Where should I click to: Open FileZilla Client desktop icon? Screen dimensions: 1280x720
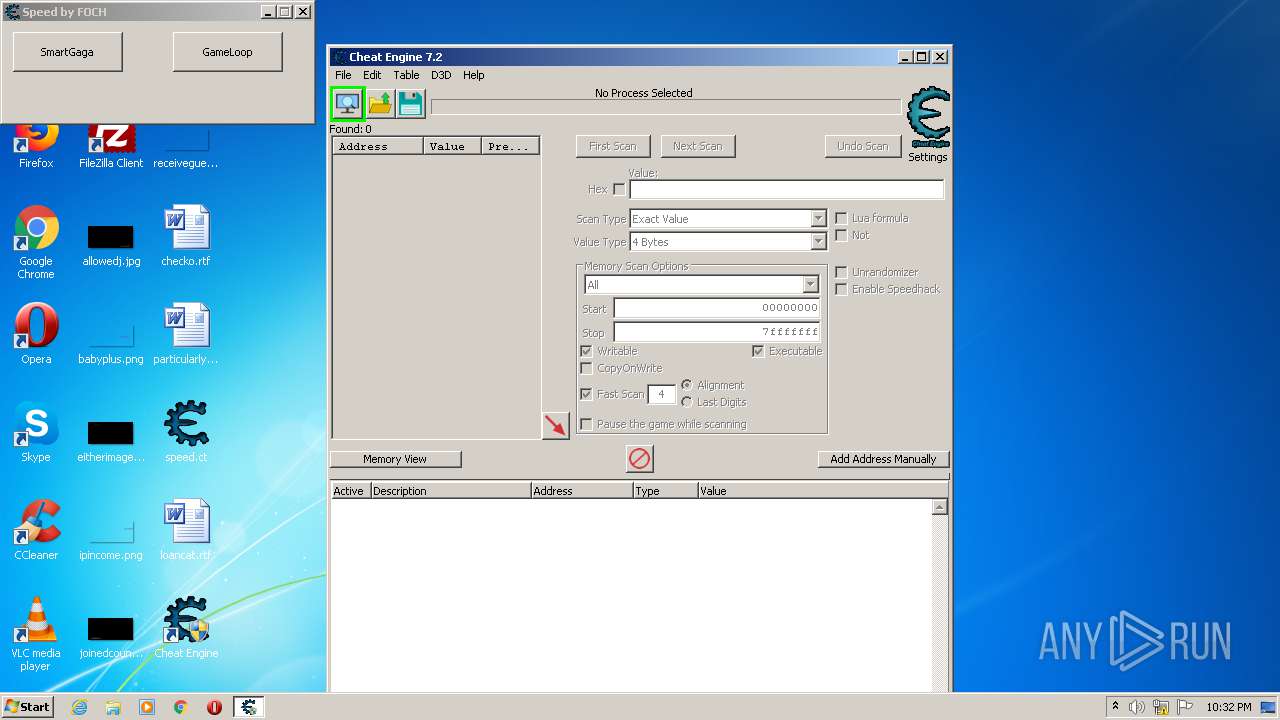click(111, 144)
